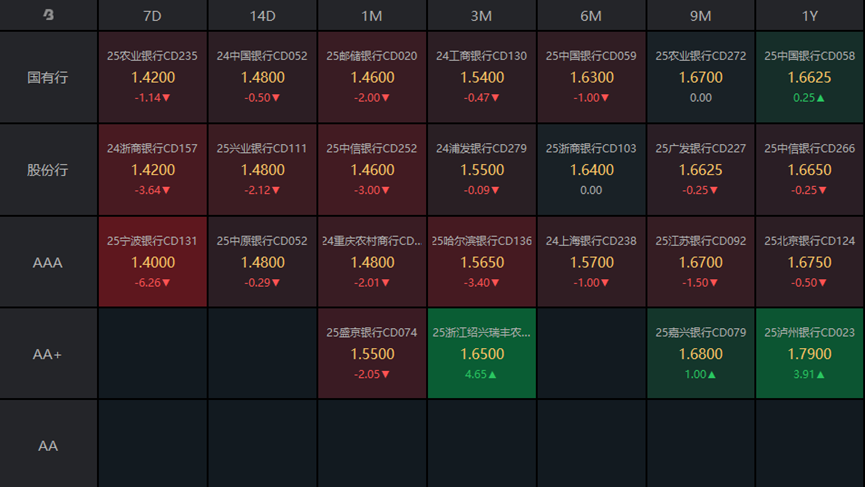Image resolution: width=865 pixels, height=487 pixels.
Task: Open the 25嘉兴银行CD079 quote cell
Action: point(701,354)
